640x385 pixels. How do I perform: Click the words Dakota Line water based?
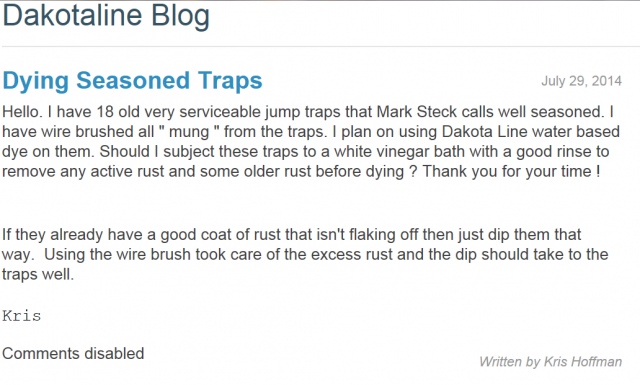[531, 132]
